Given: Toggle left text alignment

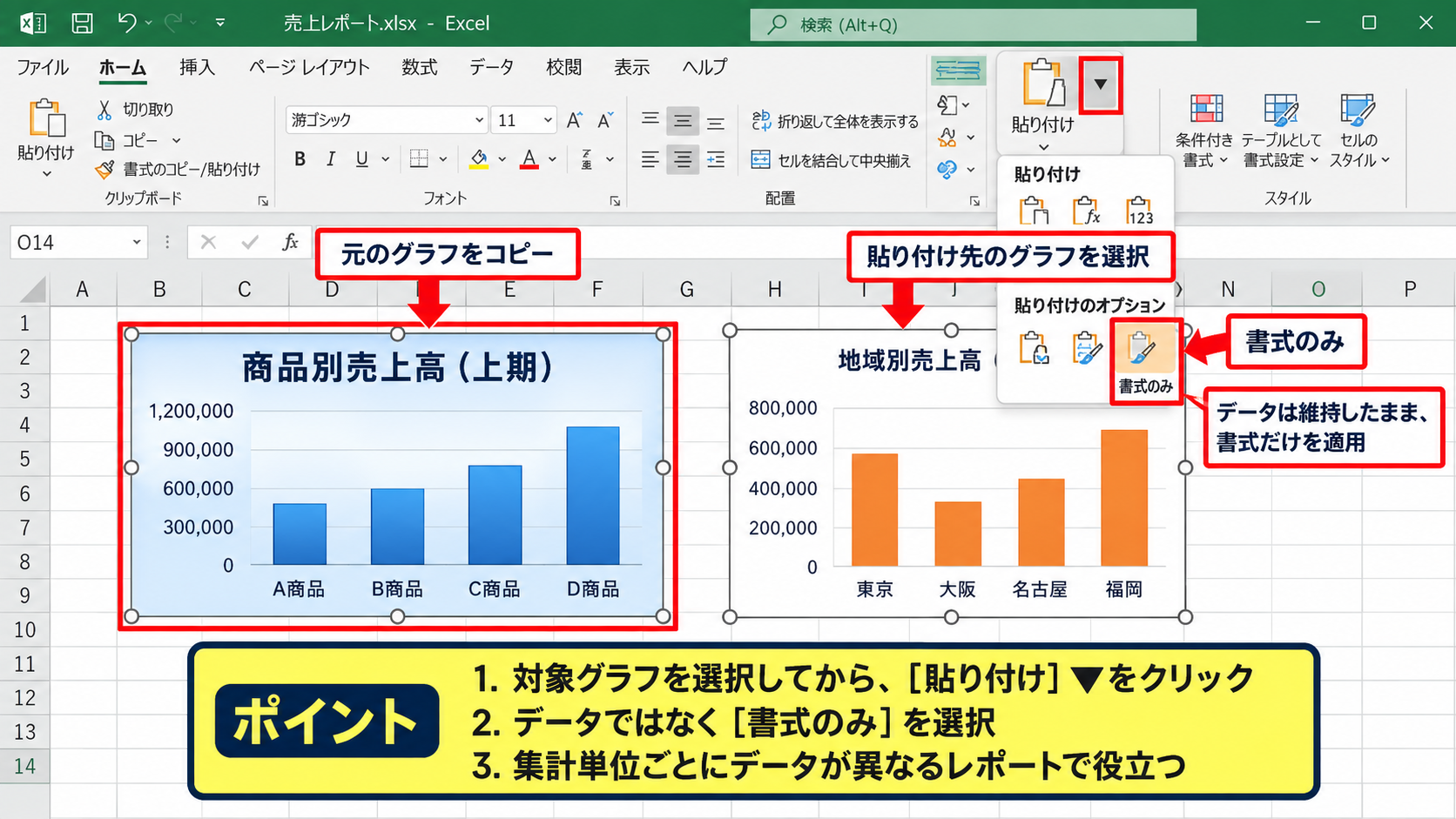Looking at the screenshot, I should point(650,159).
